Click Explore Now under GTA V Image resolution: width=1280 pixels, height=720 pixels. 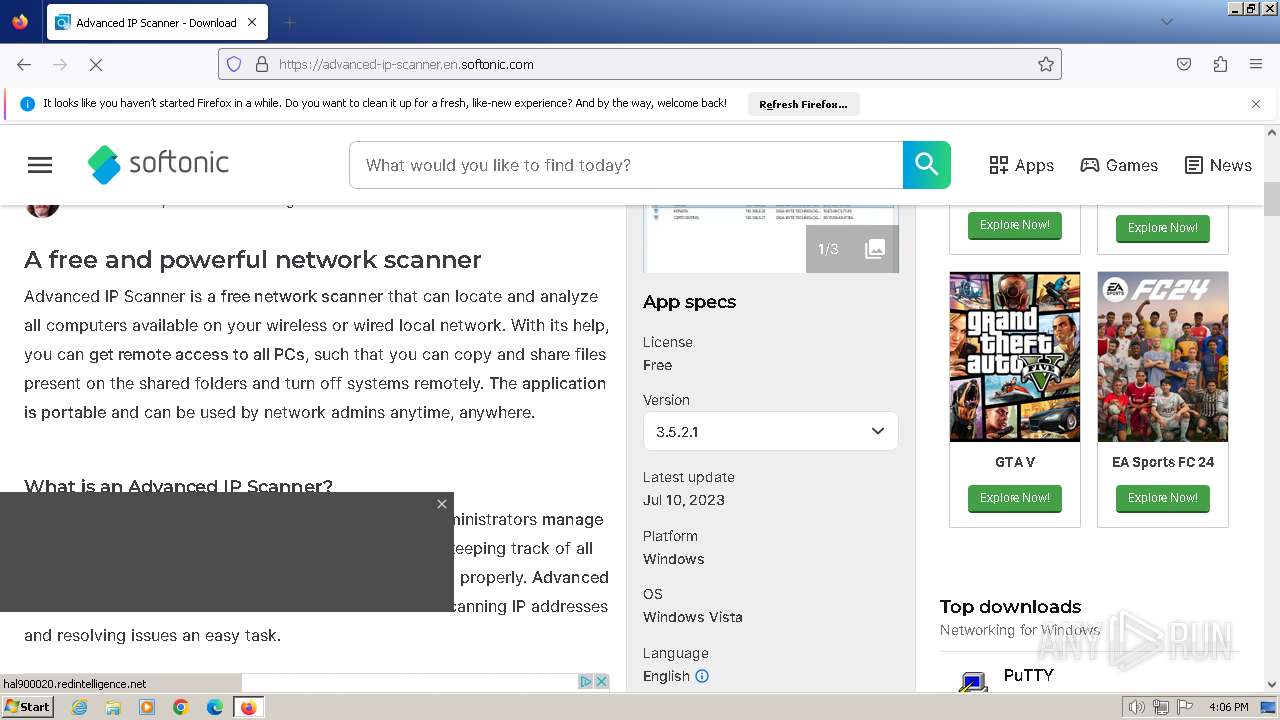(x=1014, y=498)
